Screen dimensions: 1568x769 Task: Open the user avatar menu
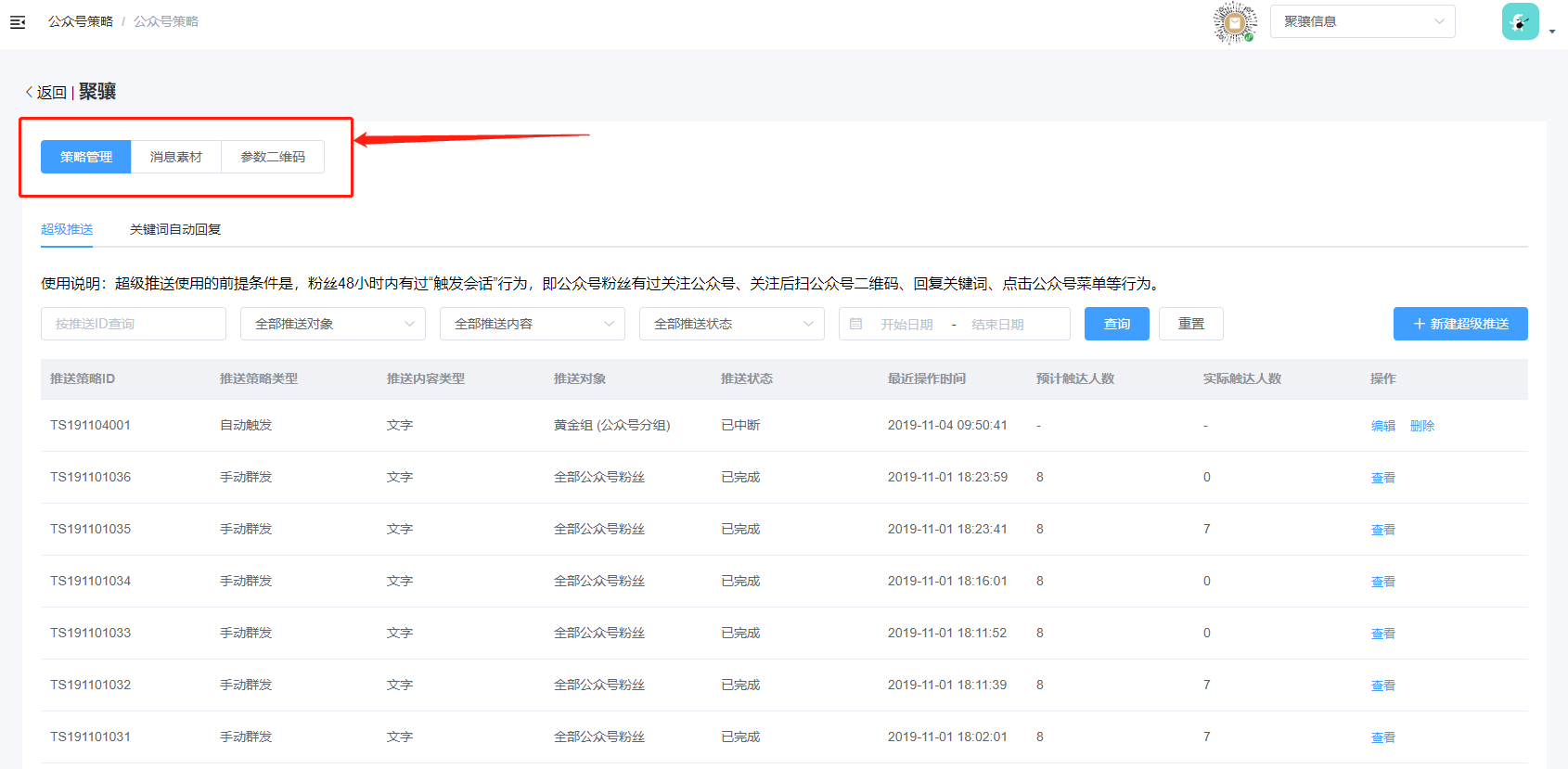coord(1520,22)
